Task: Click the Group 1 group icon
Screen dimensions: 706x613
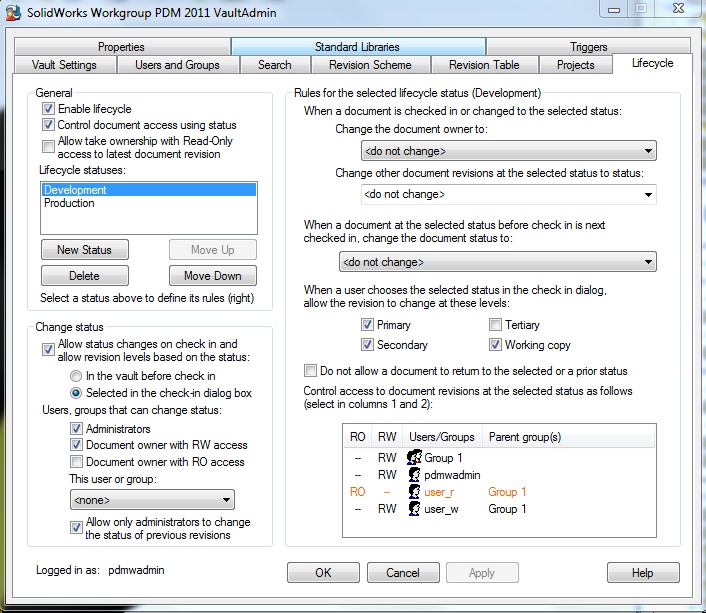Action: point(414,458)
